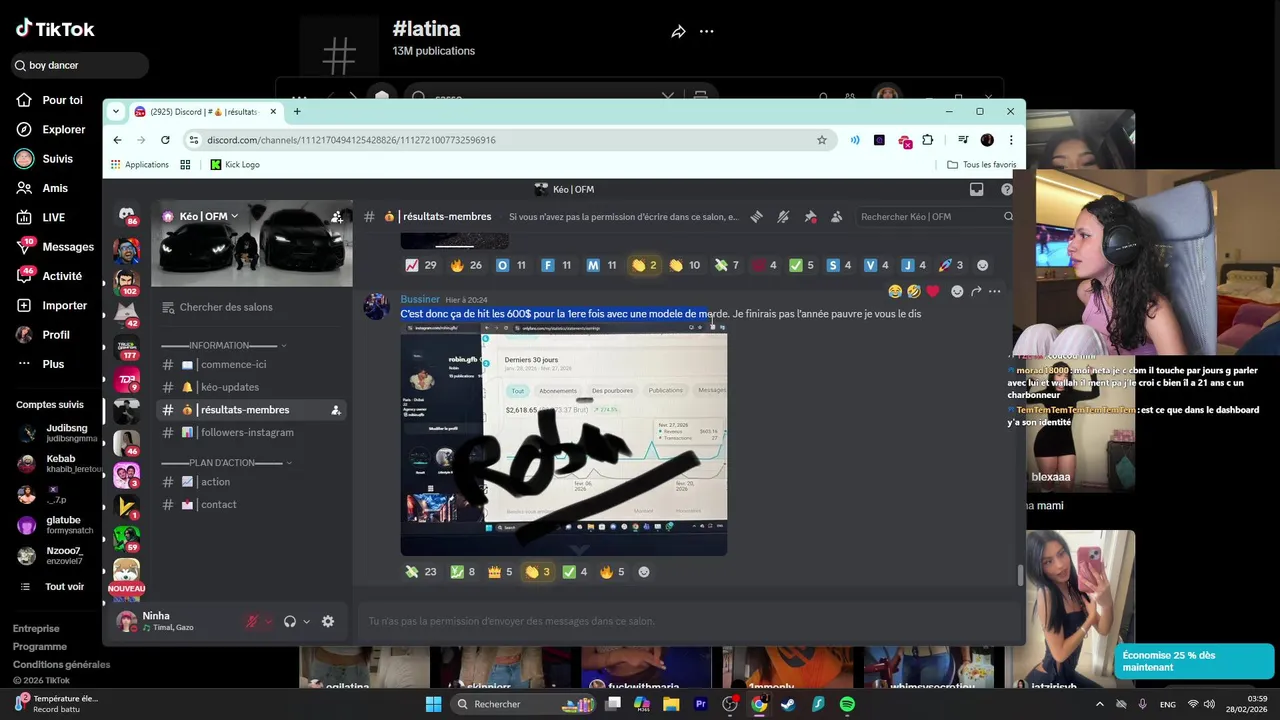Open pinned messages in Discord header
This screenshot has height=720, width=1280.
click(x=810, y=216)
